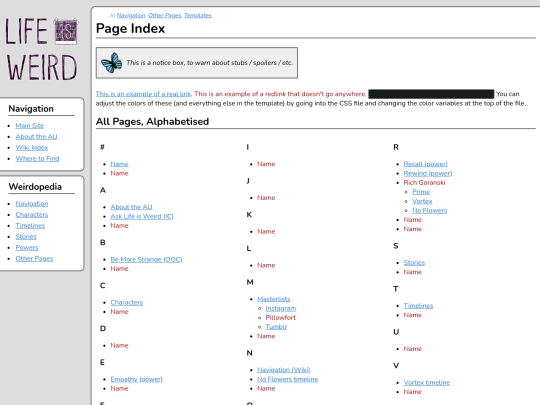Click the blue butterfly notice icon
Screen dimensions: 540x405
click(112, 63)
